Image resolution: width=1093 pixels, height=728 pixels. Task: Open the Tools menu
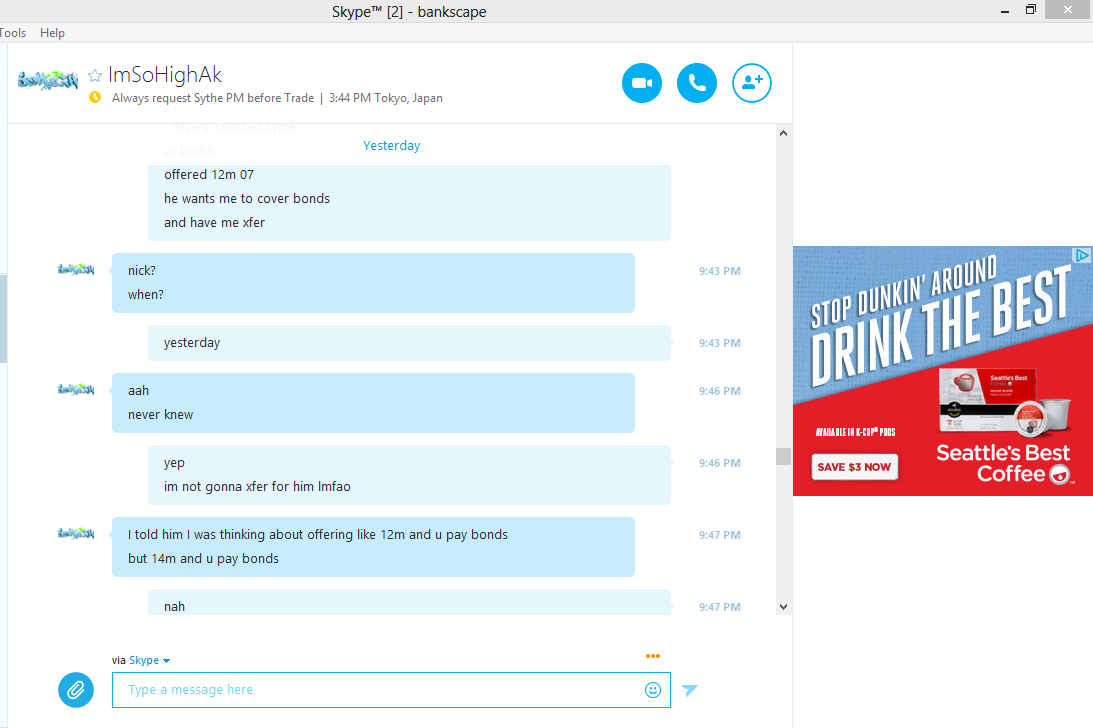[x=13, y=33]
